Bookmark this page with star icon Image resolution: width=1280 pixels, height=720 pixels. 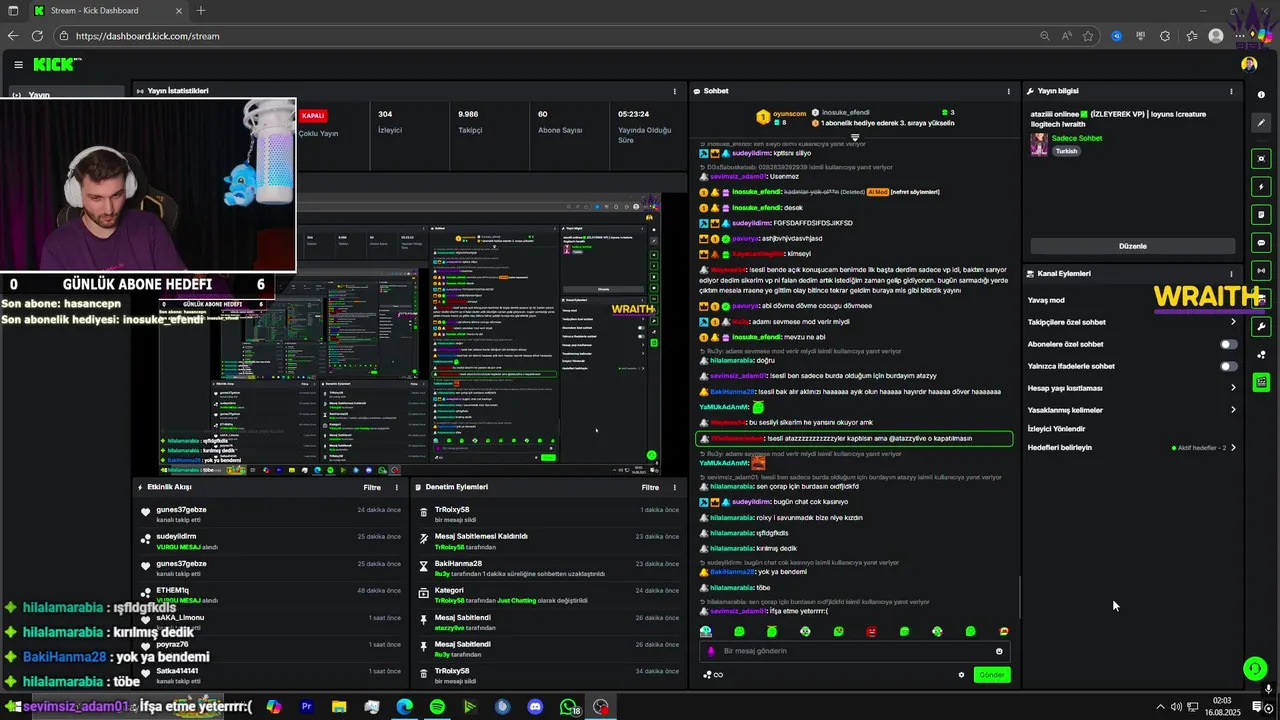click(x=1088, y=36)
